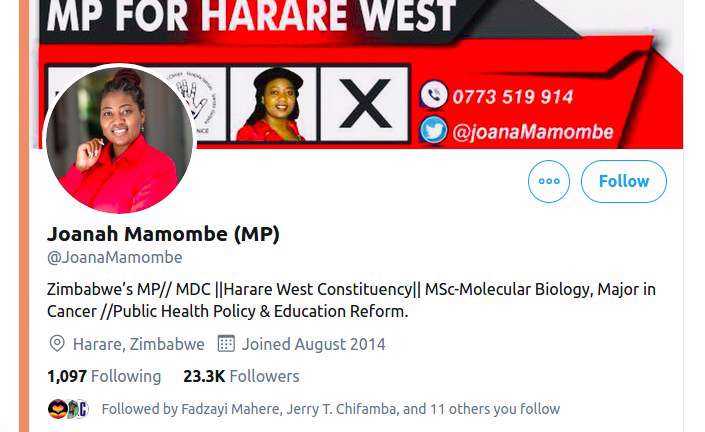Screen dimensions: 705x432
Task: View the 1,097 Following list
Action: click(104, 376)
